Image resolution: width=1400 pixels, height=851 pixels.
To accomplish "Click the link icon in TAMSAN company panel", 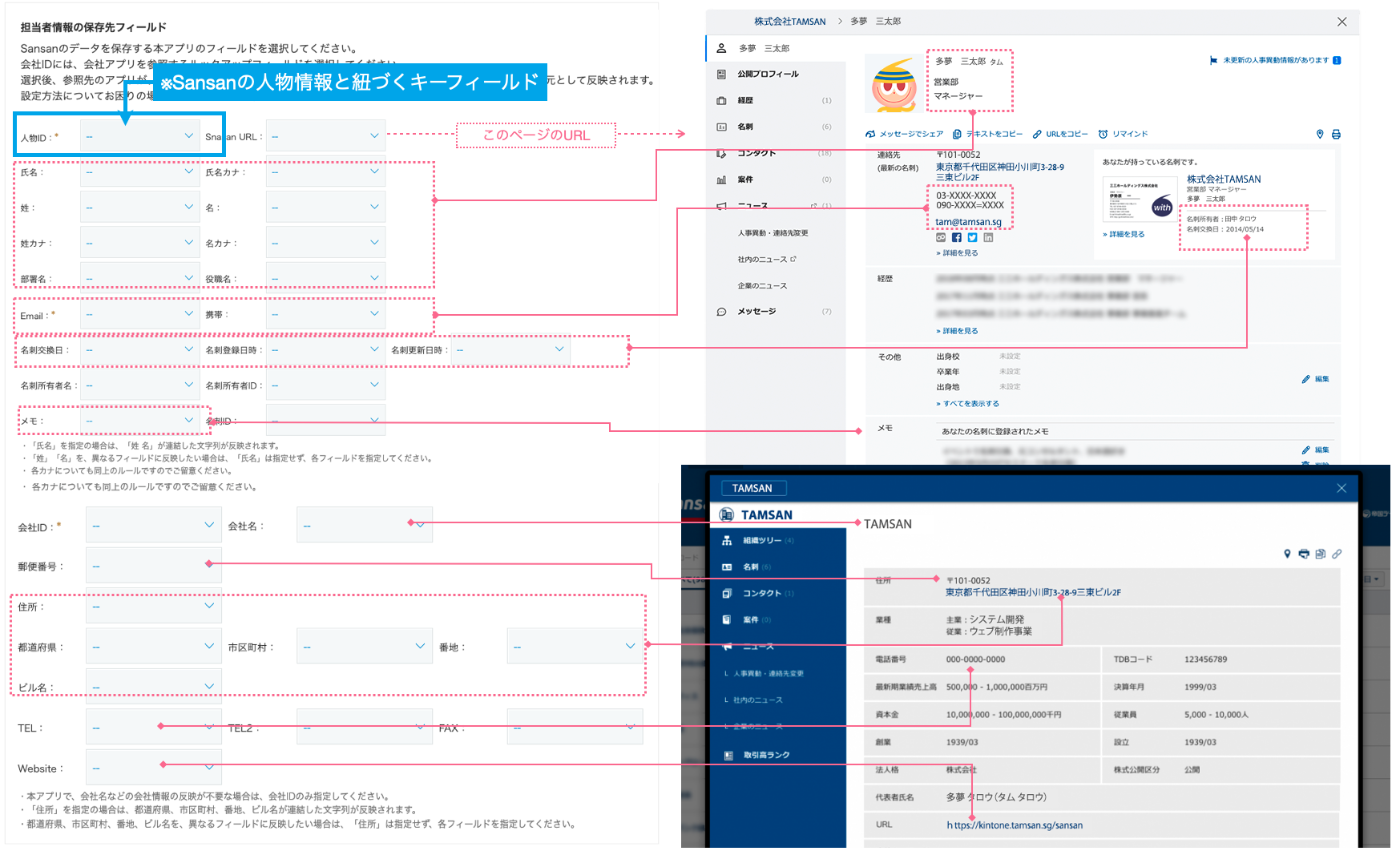I will [x=1337, y=554].
